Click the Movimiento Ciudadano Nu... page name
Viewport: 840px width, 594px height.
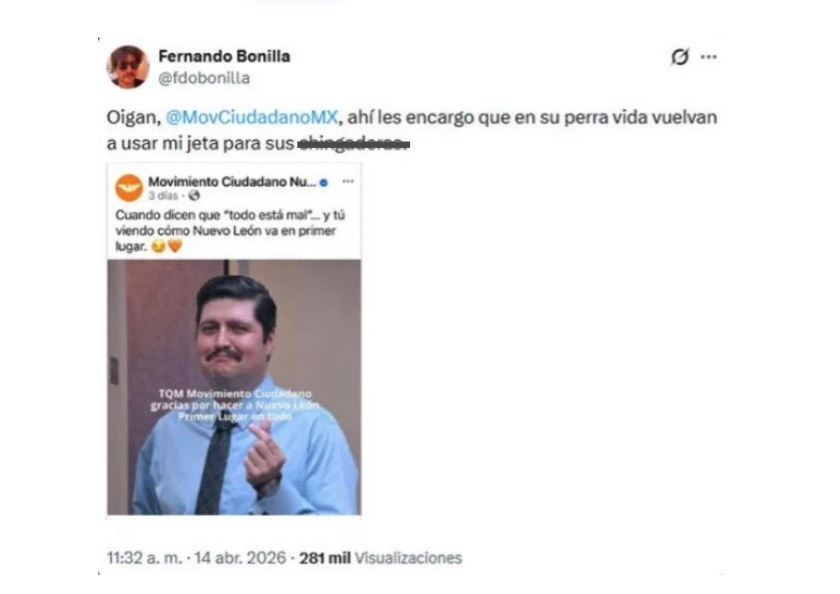point(232,182)
